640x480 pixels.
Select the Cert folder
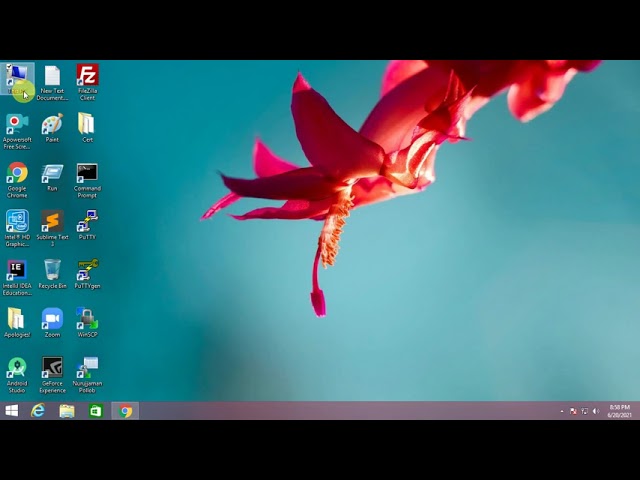coord(87,128)
